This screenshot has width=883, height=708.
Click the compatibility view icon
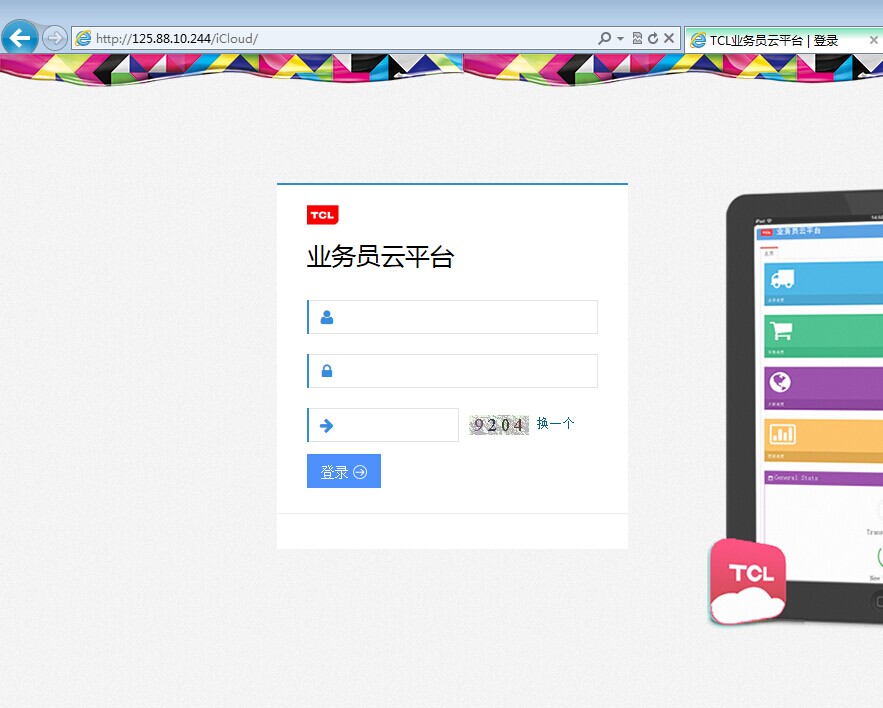pyautogui.click(x=637, y=38)
